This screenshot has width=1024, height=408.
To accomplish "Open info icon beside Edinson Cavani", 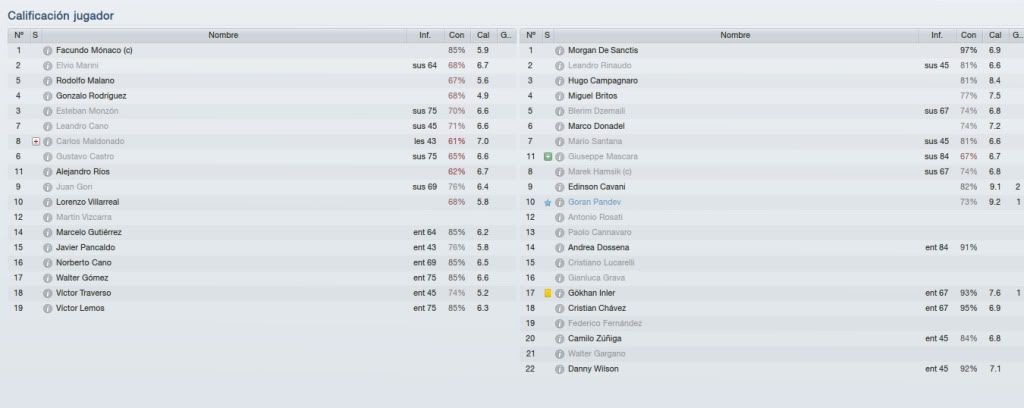I will [x=559, y=187].
